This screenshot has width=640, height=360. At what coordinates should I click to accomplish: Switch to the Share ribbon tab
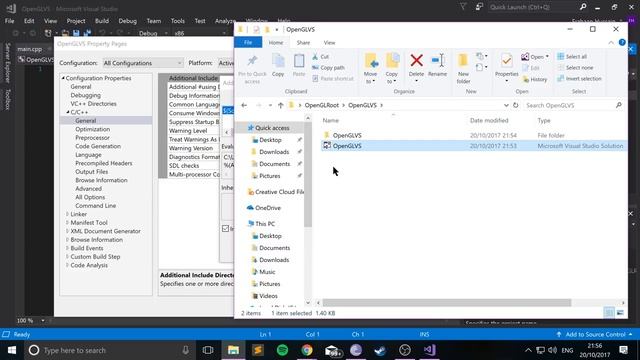tap(303, 42)
